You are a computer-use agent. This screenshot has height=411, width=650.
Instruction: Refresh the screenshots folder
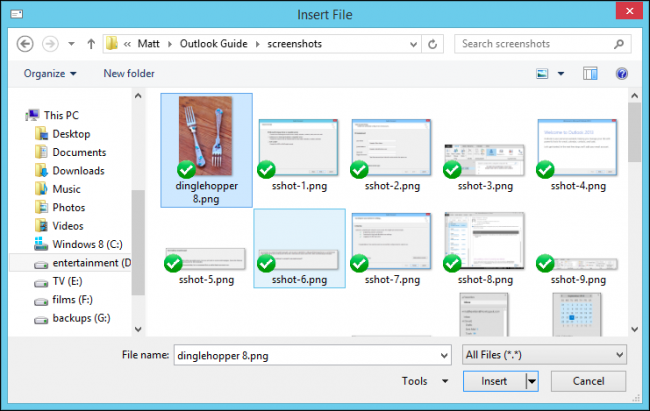click(x=432, y=44)
